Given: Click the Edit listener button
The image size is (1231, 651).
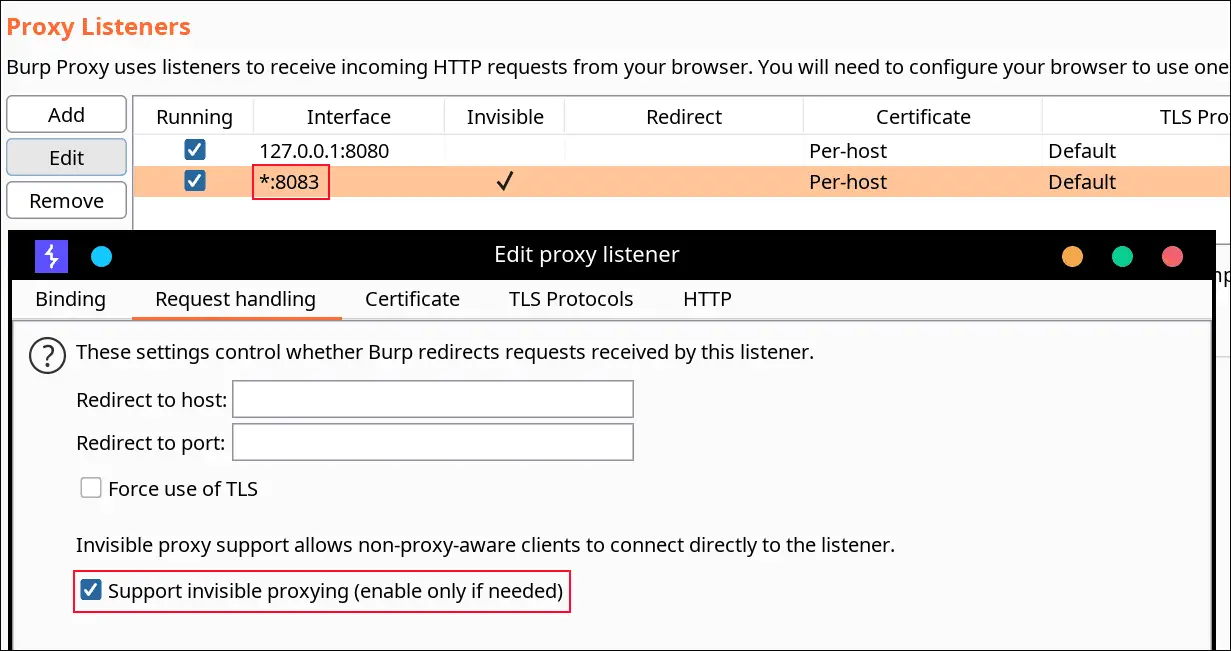Looking at the screenshot, I should 67,158.
